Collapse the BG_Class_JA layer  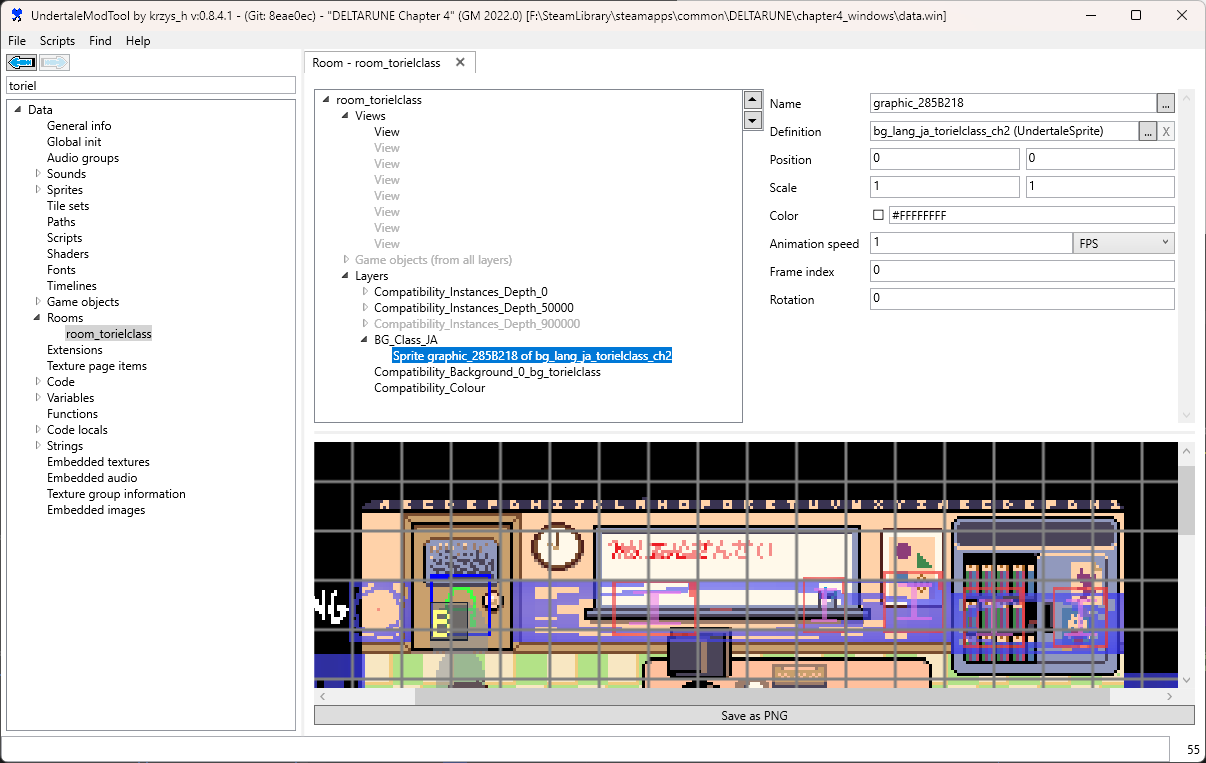[365, 340]
